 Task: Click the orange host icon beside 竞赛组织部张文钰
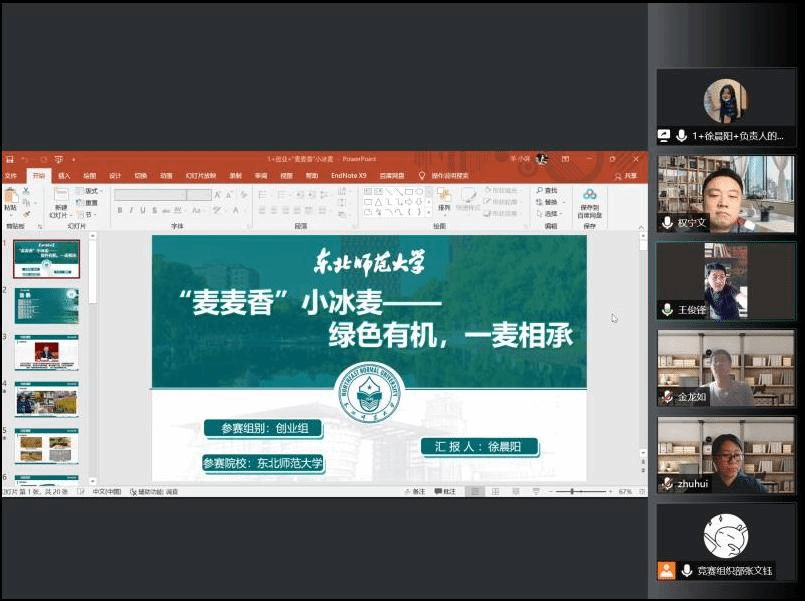(x=666, y=570)
